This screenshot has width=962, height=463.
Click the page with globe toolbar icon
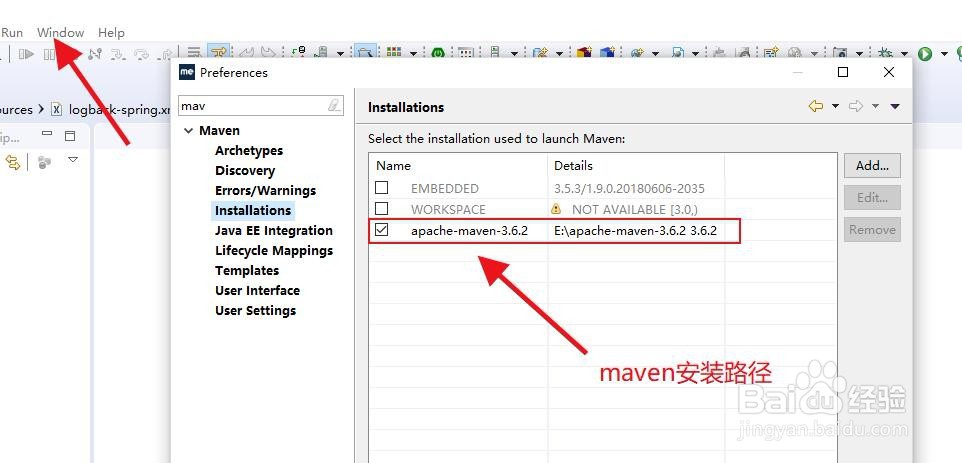click(x=677, y=53)
